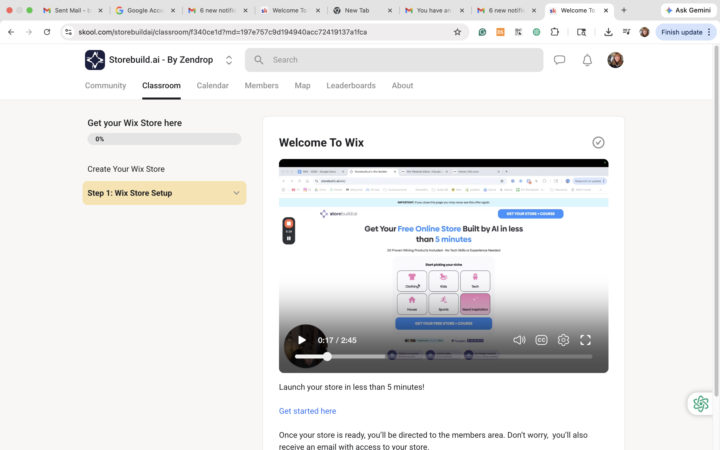Click the Welcome To Wix lesson title
This screenshot has height=450, width=720.
(321, 142)
